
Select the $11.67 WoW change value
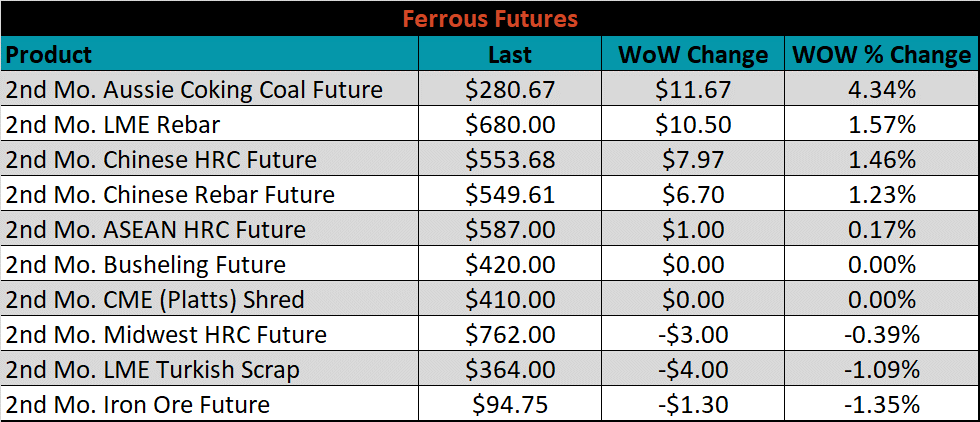[692, 89]
